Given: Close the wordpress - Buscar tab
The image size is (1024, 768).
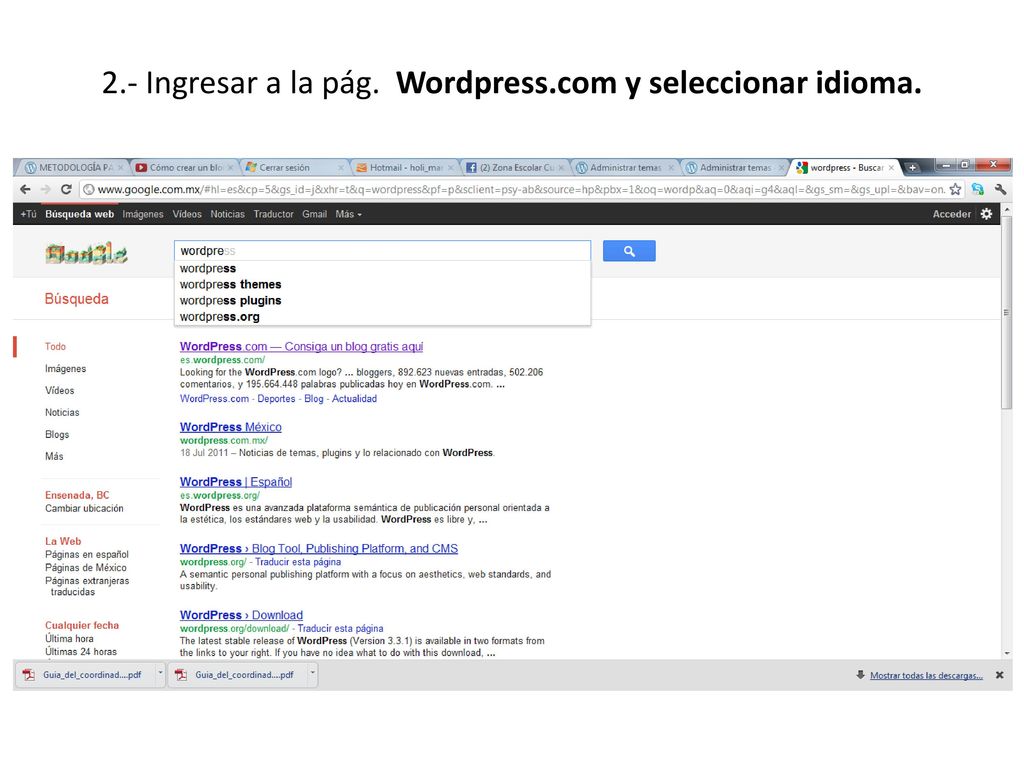Looking at the screenshot, I should (x=891, y=168).
